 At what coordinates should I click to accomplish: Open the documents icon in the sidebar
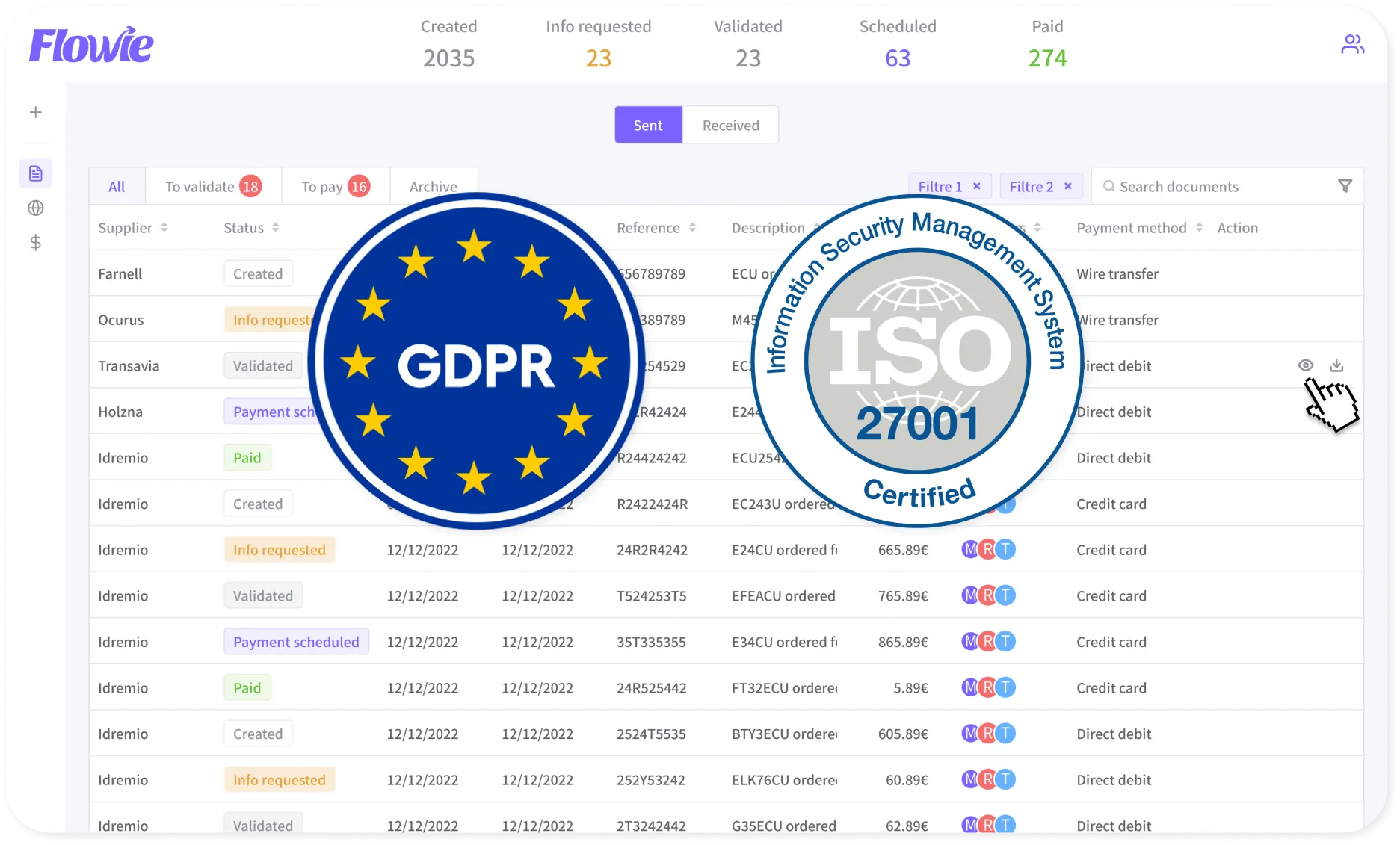[x=35, y=173]
